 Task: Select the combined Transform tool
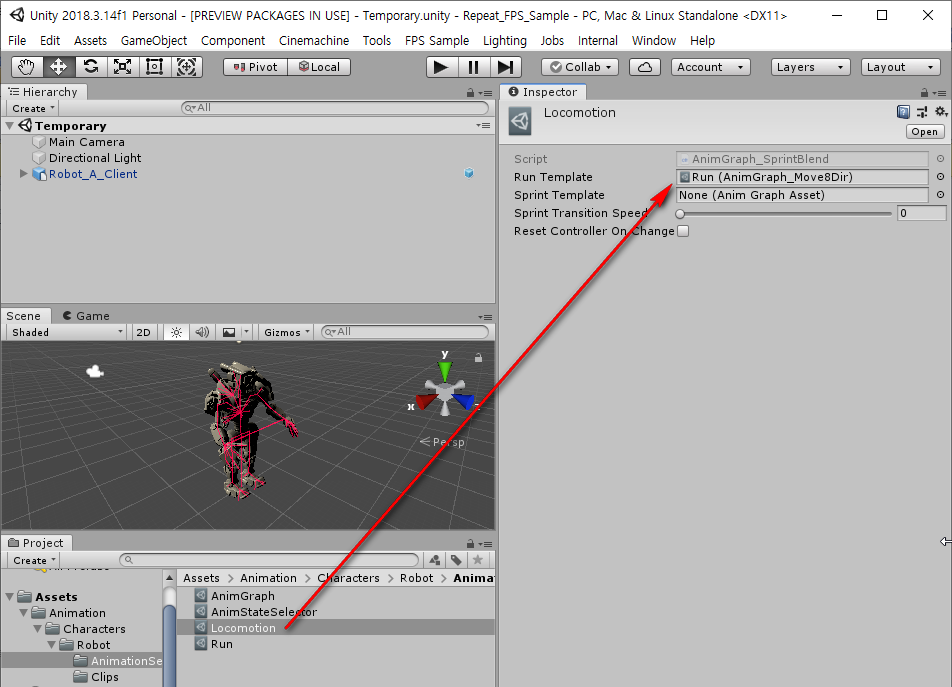tap(186, 67)
